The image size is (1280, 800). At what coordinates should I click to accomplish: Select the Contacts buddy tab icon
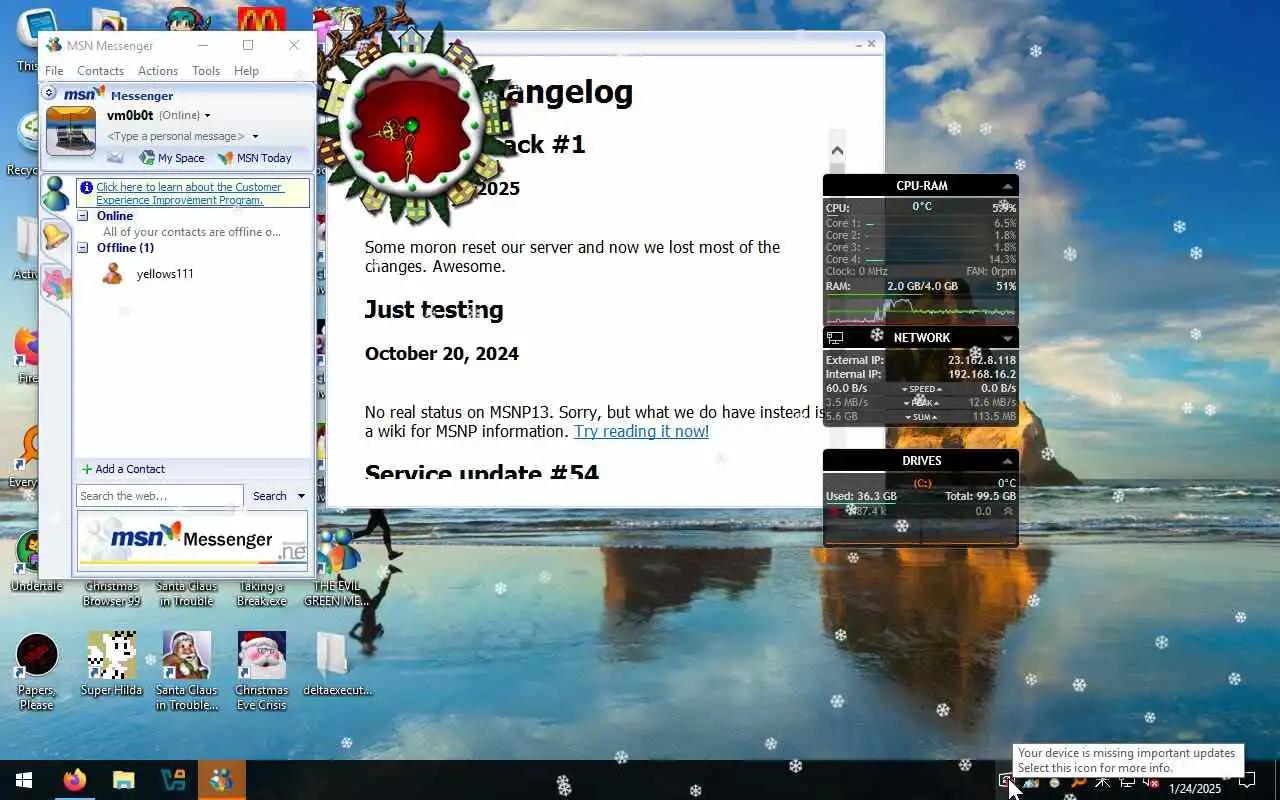55,193
